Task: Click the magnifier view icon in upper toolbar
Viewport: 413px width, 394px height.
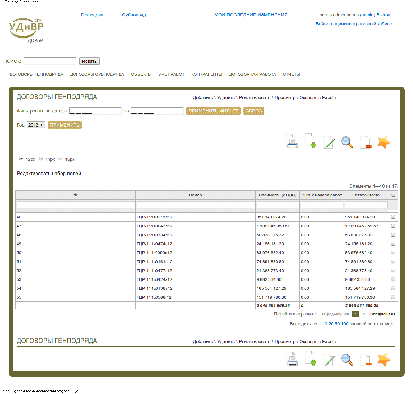Action: click(347, 142)
